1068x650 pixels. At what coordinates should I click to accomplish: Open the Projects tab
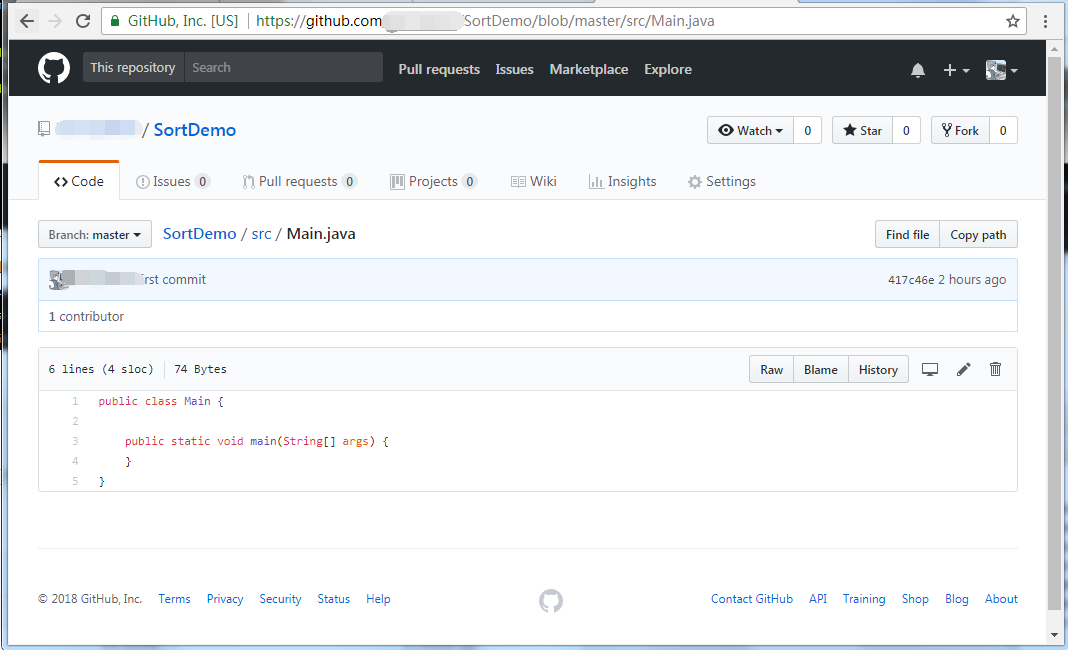coord(433,181)
